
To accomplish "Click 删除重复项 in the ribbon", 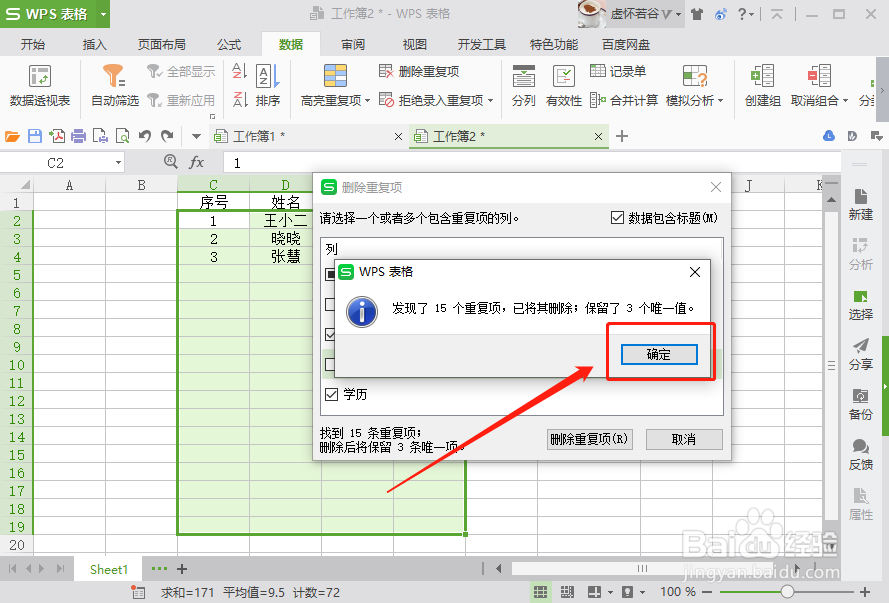I will coord(419,71).
